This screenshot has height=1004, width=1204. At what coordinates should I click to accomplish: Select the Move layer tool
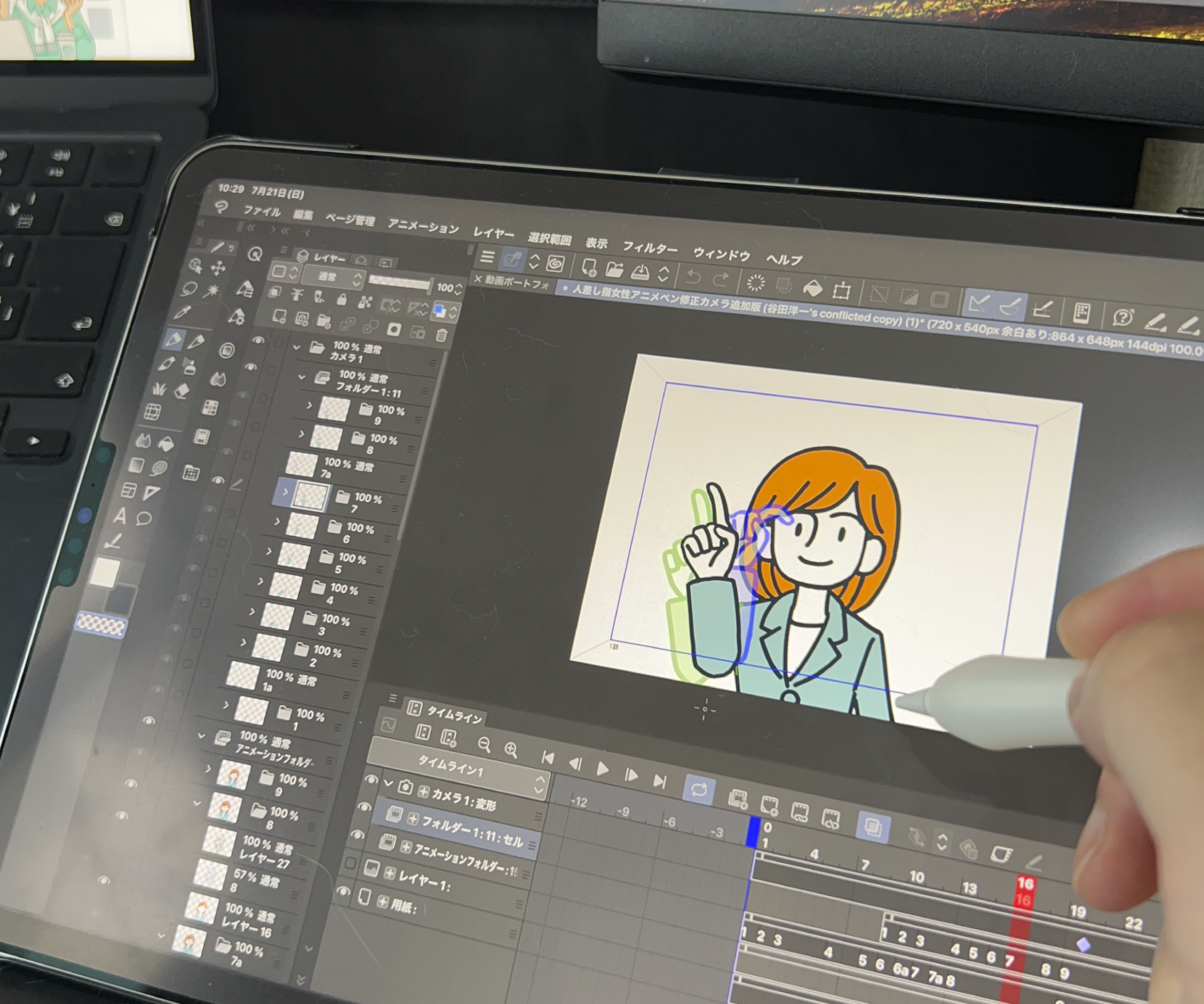click(218, 268)
